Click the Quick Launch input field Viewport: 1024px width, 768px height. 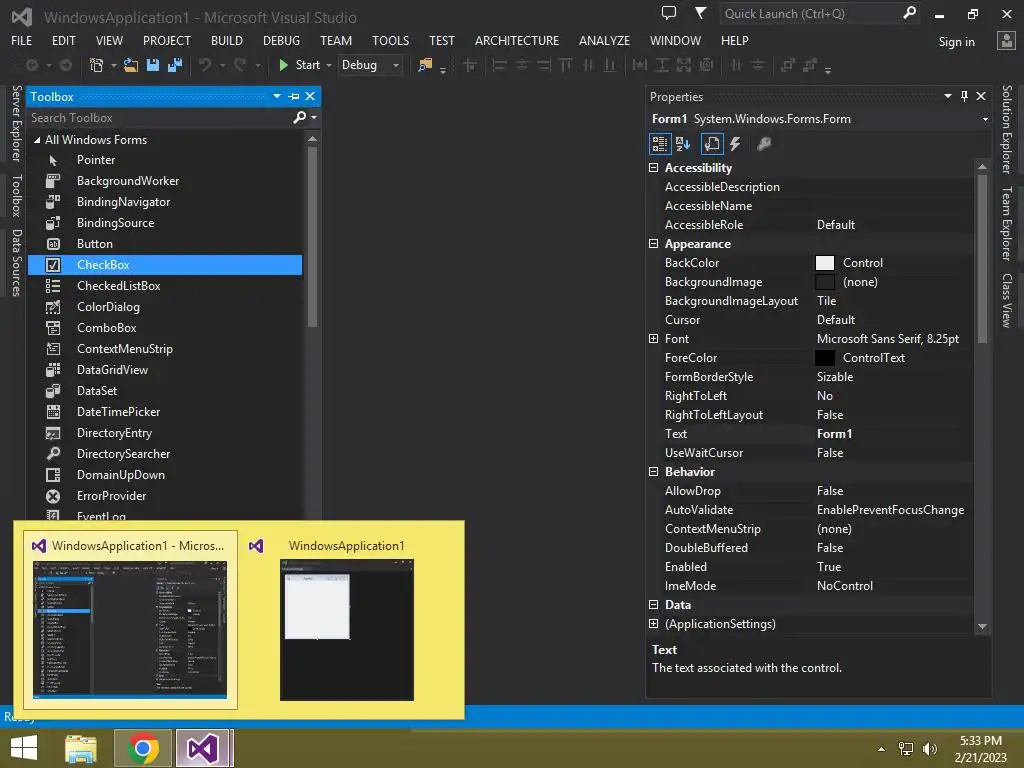pyautogui.click(x=810, y=13)
